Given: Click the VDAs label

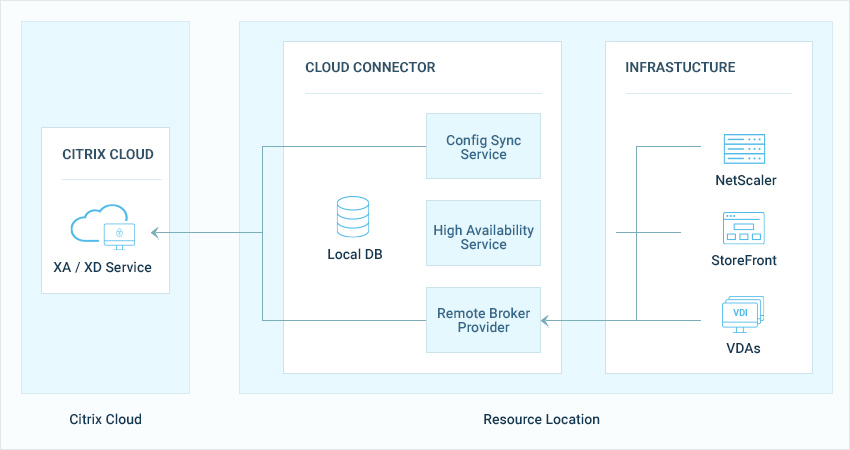Looking at the screenshot, I should (x=743, y=348).
